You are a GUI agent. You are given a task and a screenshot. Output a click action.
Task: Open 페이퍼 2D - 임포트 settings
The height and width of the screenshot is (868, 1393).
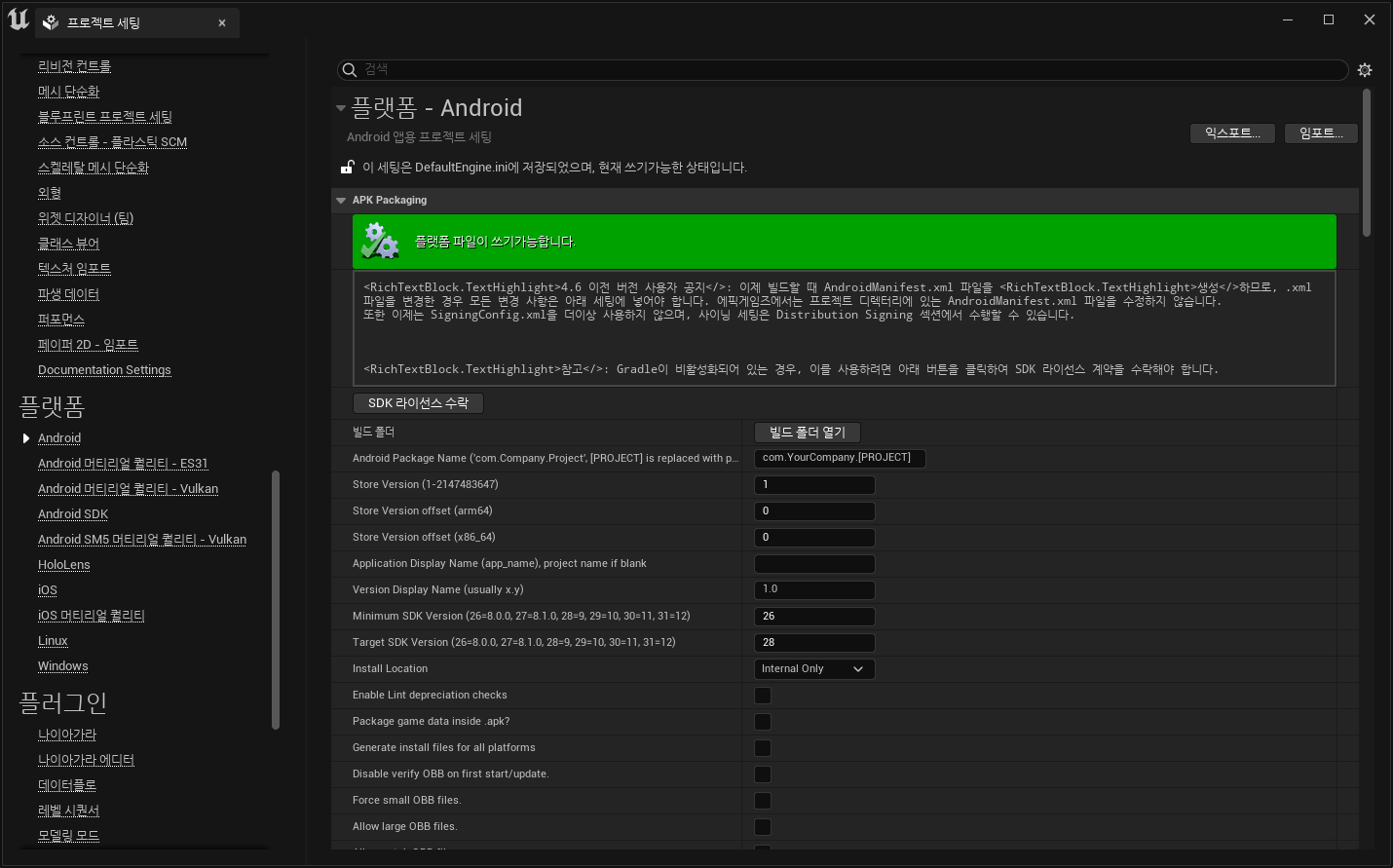point(88,345)
